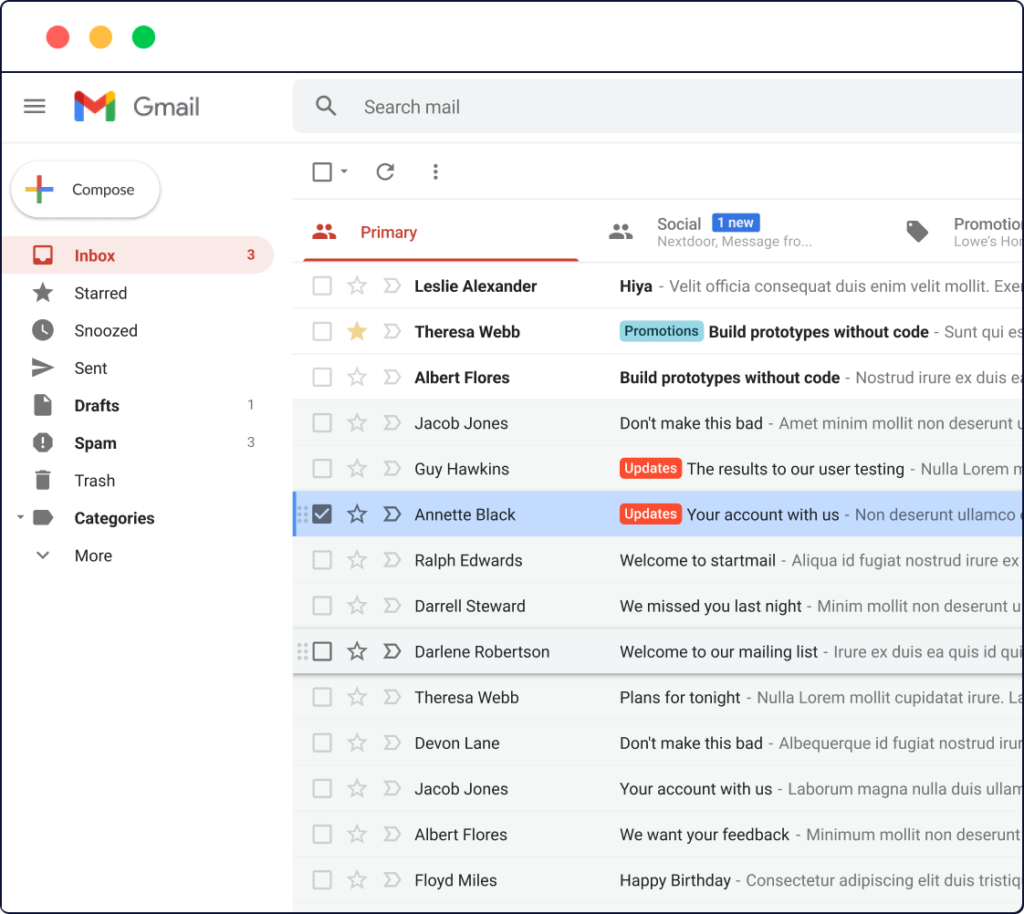Screen dimensions: 1024x914
Task: Click the refresh mail icon
Action: coord(385,172)
